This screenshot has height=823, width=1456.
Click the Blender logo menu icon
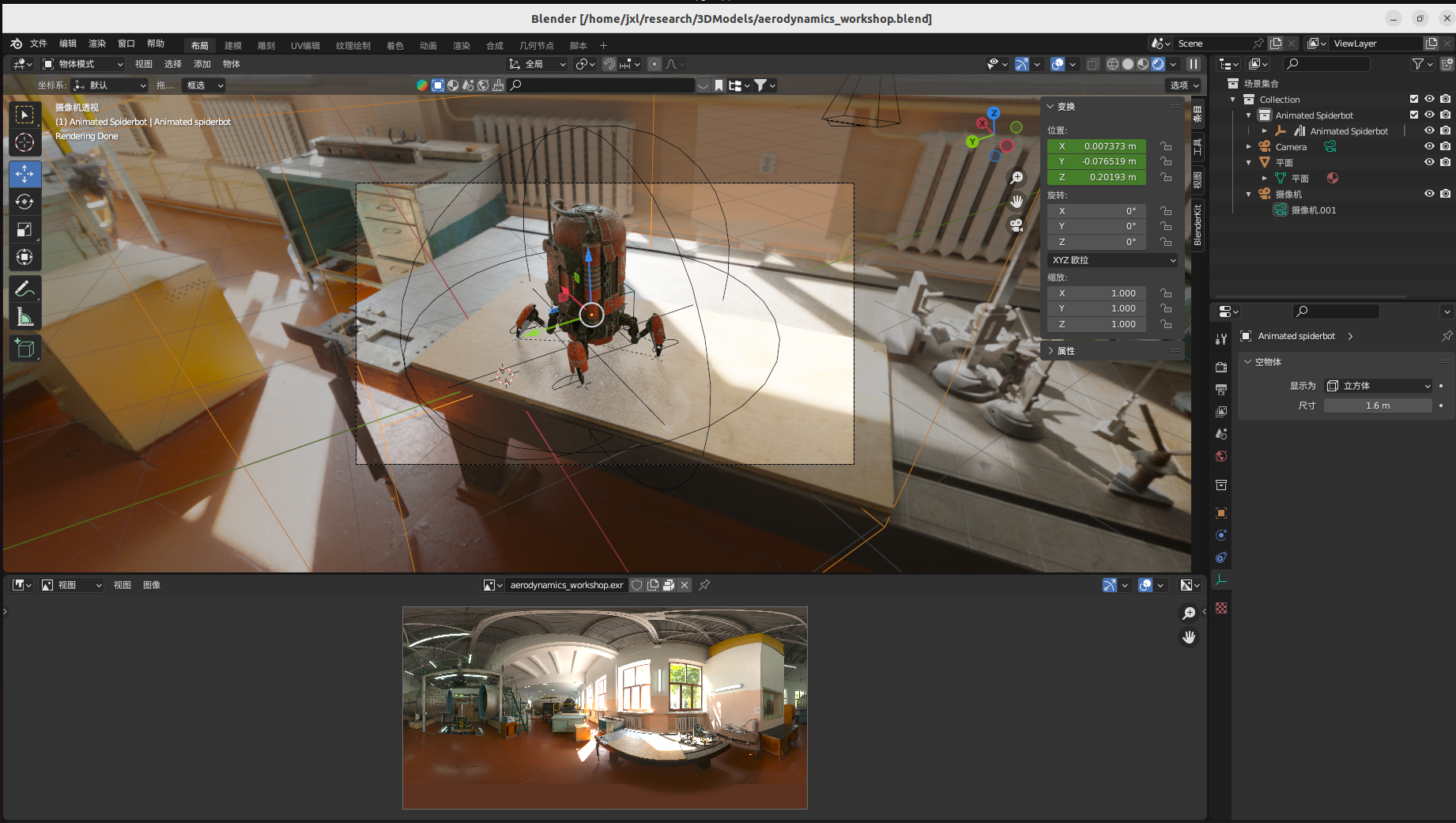(16, 43)
